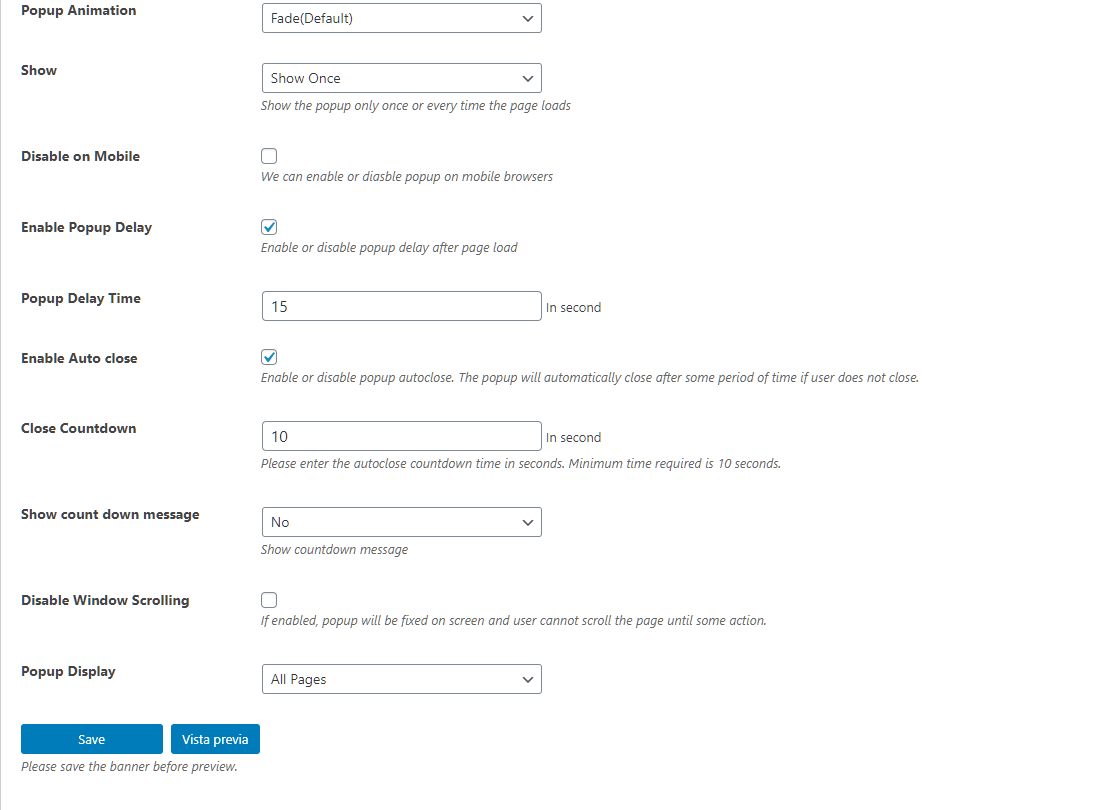Check the Disable Window Scrolling checkbox
The height and width of the screenshot is (810, 1110).
(x=269, y=600)
